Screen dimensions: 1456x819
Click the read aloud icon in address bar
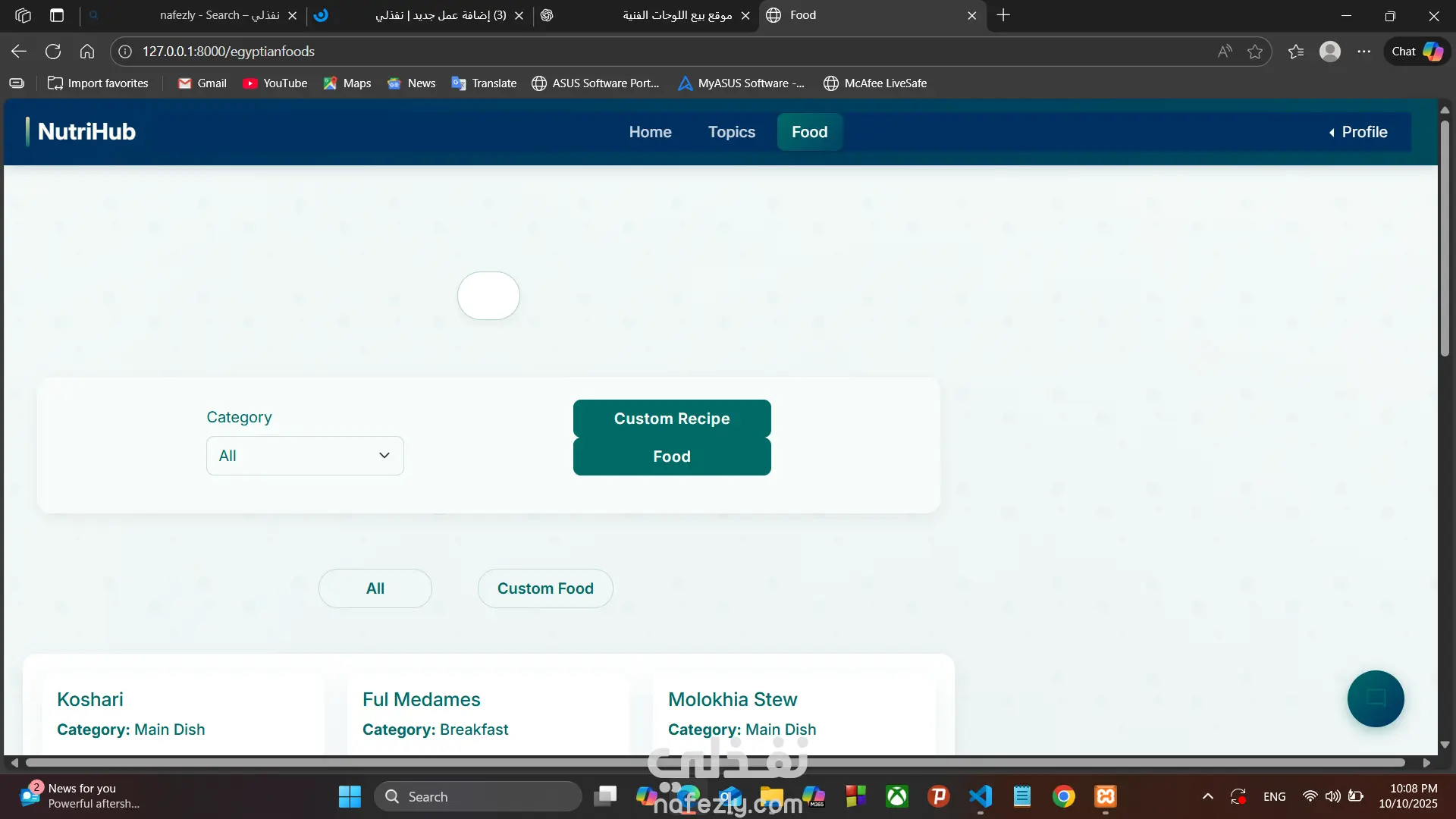click(1225, 52)
